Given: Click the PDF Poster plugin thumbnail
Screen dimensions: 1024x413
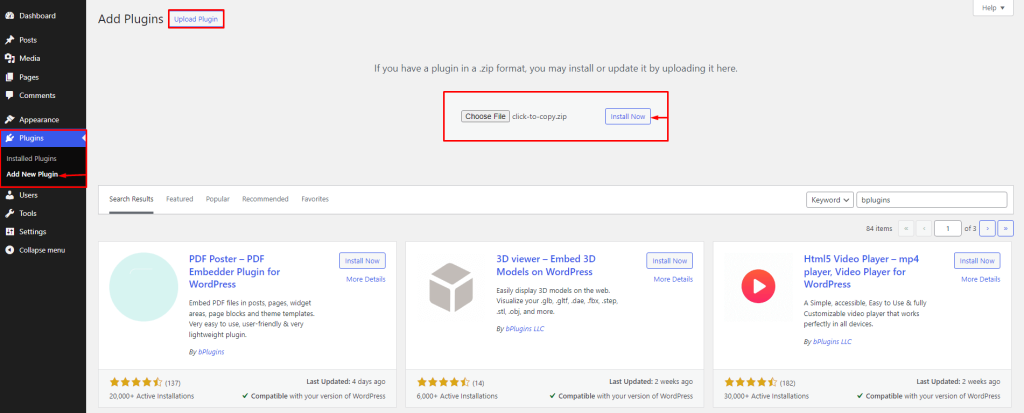Looking at the screenshot, I should tap(144, 286).
